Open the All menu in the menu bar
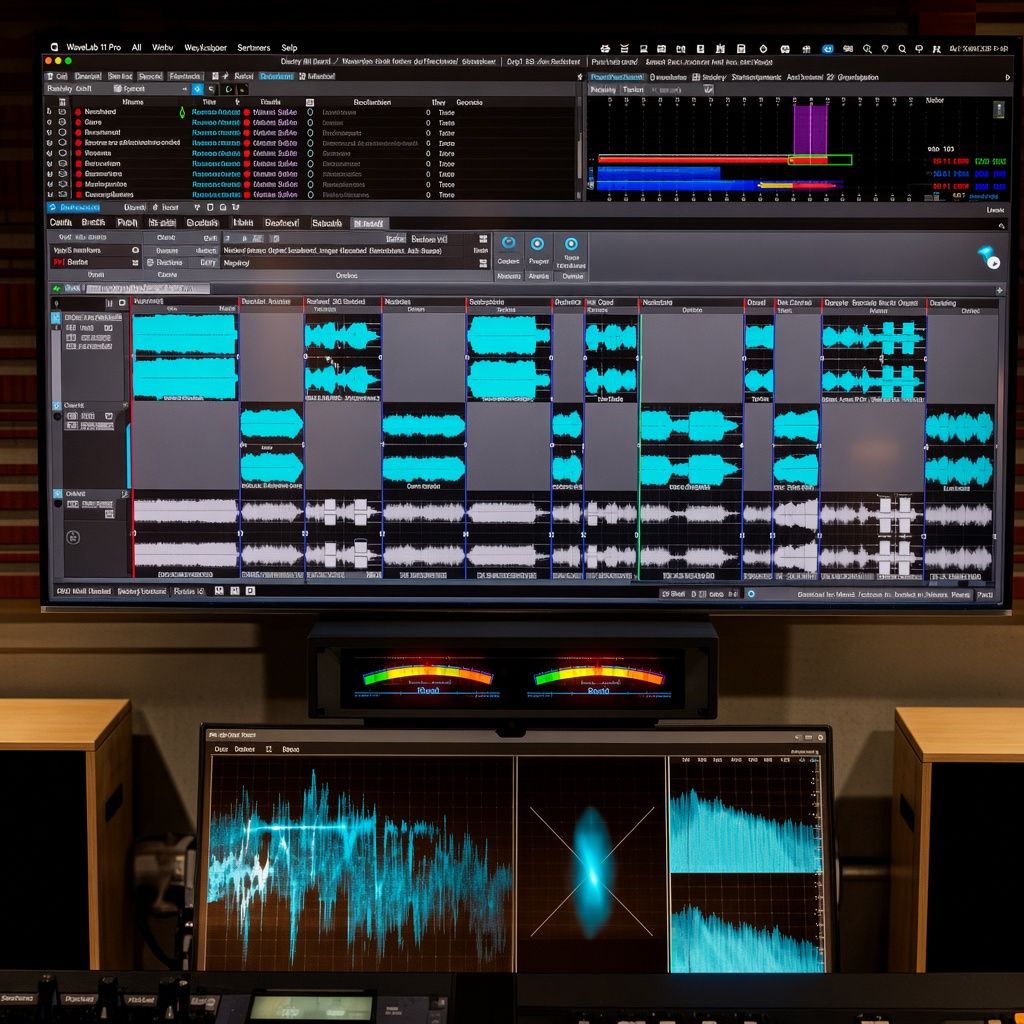This screenshot has width=1024, height=1024. click(x=136, y=47)
